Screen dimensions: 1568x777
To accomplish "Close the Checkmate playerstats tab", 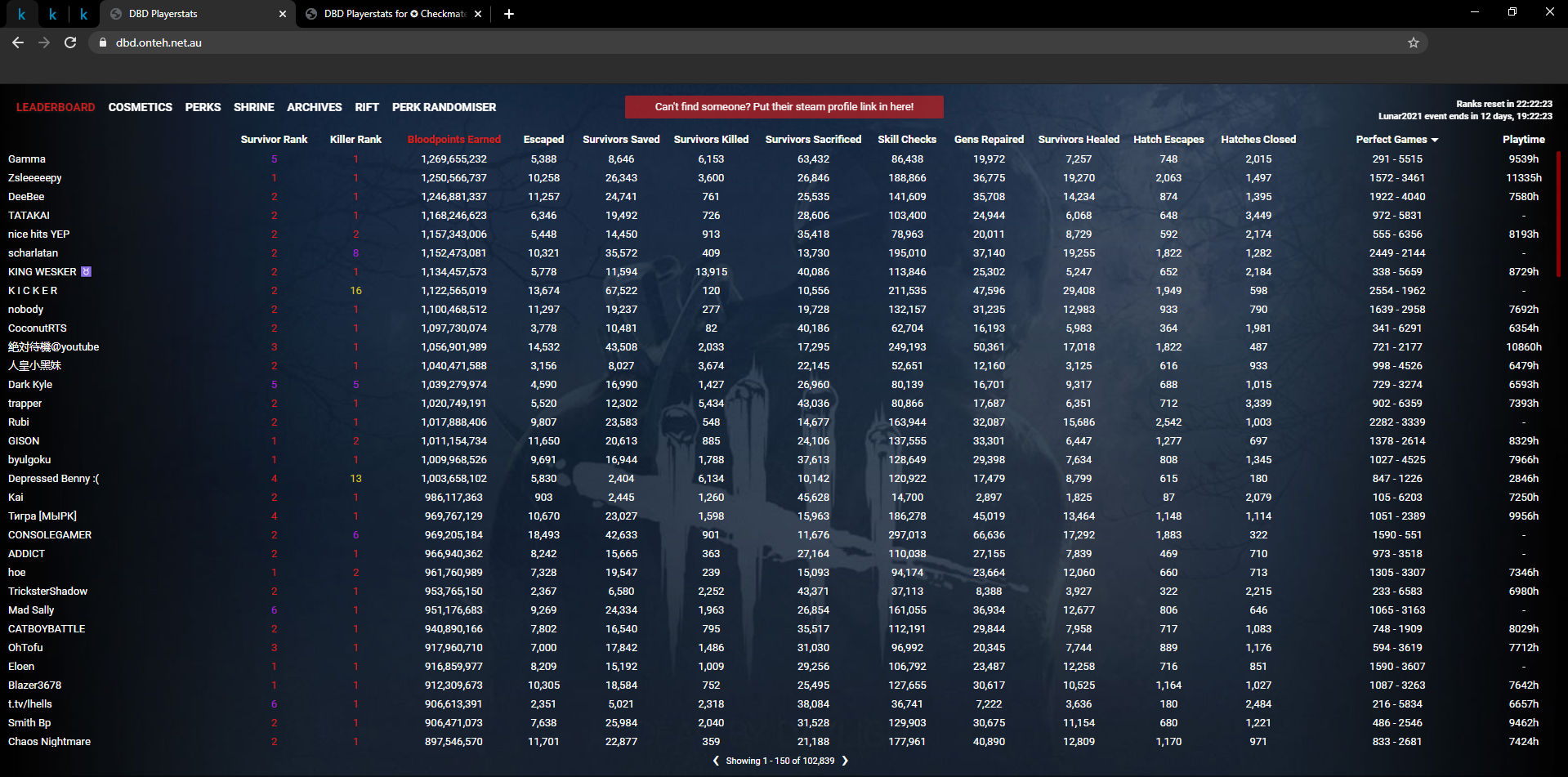I will click(478, 14).
